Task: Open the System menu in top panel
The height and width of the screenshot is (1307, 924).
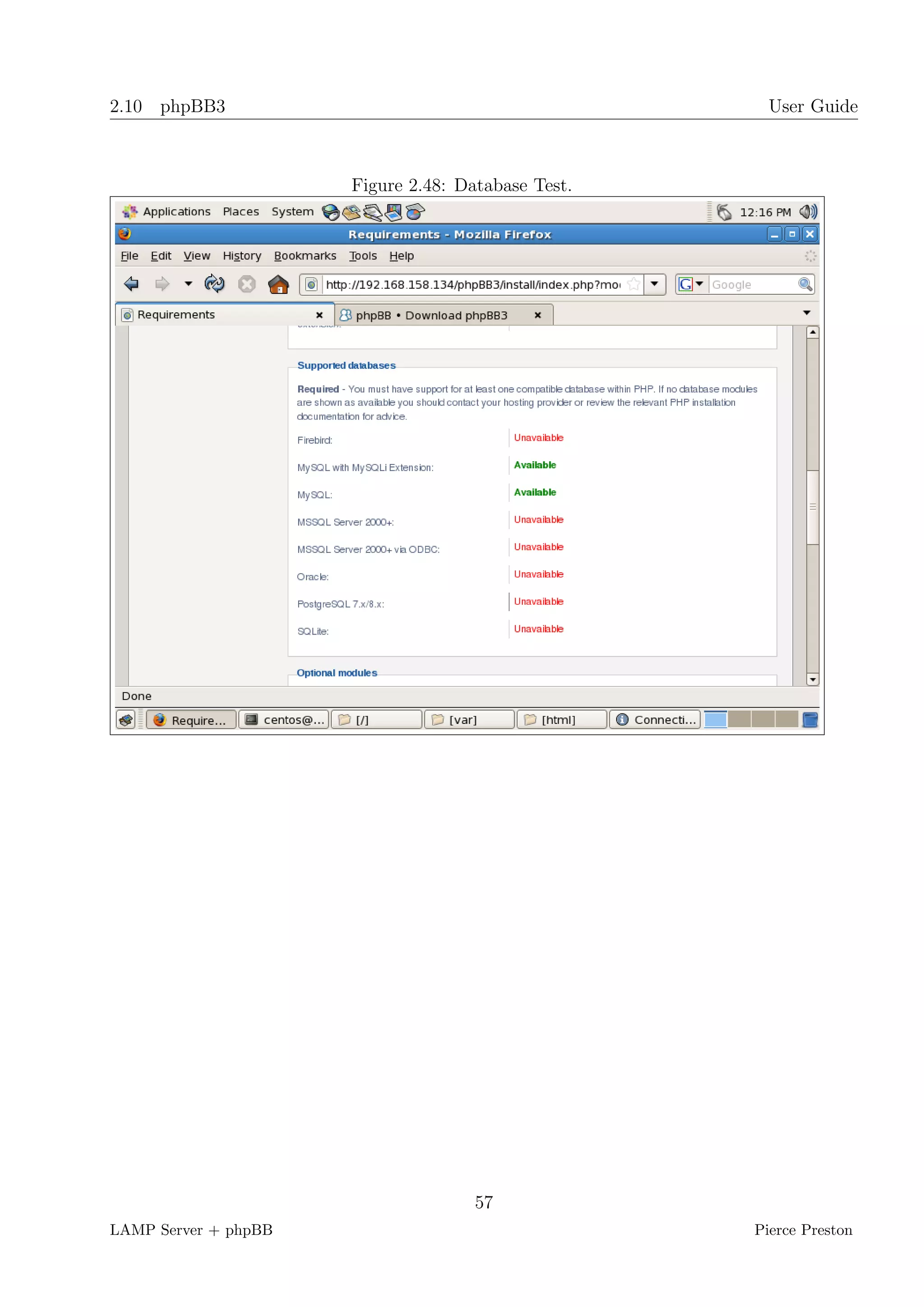Action: 292,212
